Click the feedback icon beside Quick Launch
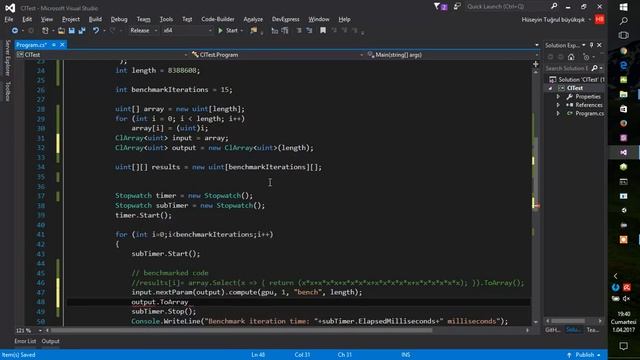 [457, 7]
